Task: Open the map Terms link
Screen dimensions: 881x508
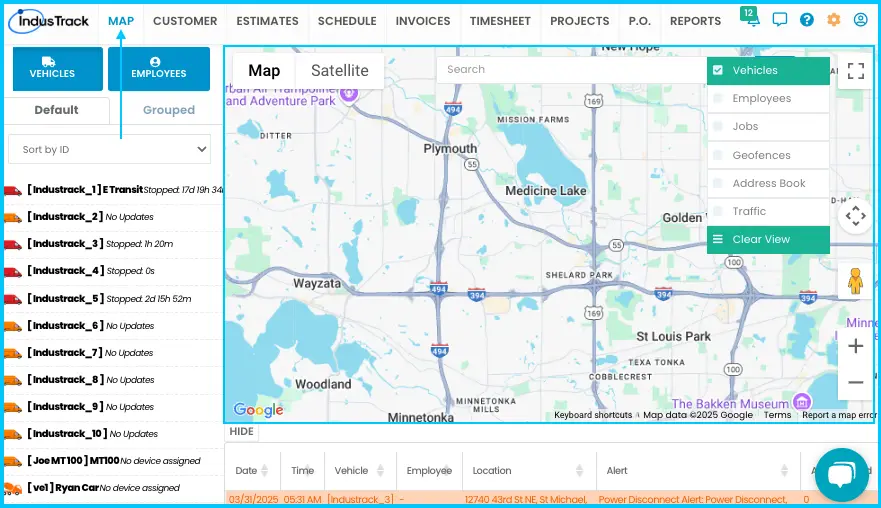Action: 777,415
